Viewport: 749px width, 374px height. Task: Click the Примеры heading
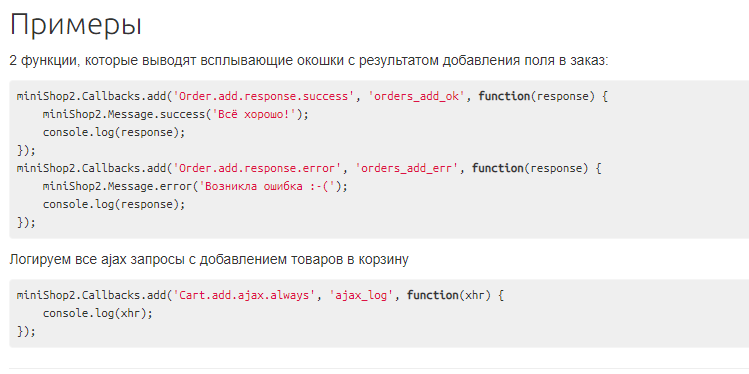pyautogui.click(x=75, y=25)
